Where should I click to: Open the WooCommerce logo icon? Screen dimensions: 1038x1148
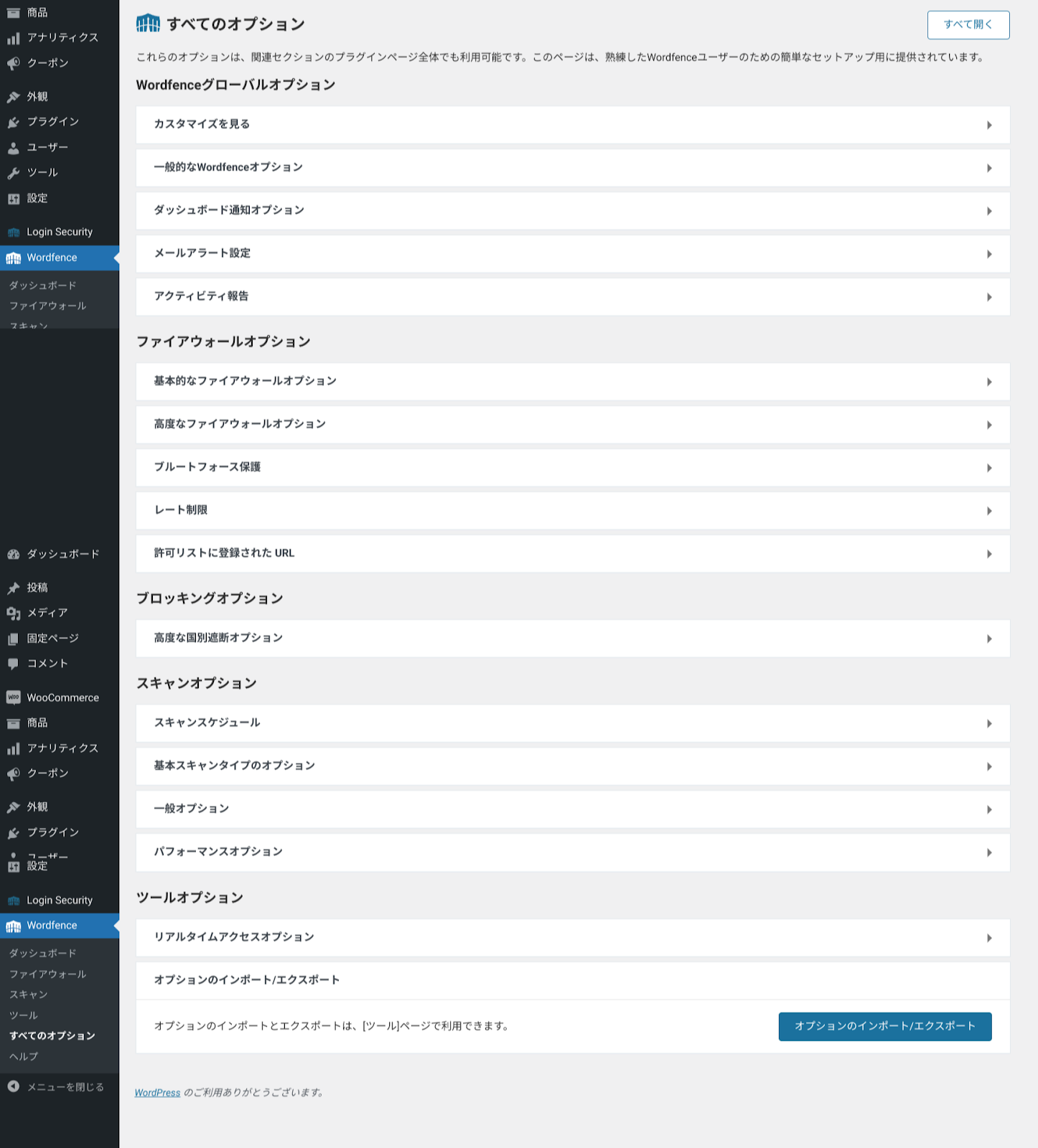coord(13,697)
